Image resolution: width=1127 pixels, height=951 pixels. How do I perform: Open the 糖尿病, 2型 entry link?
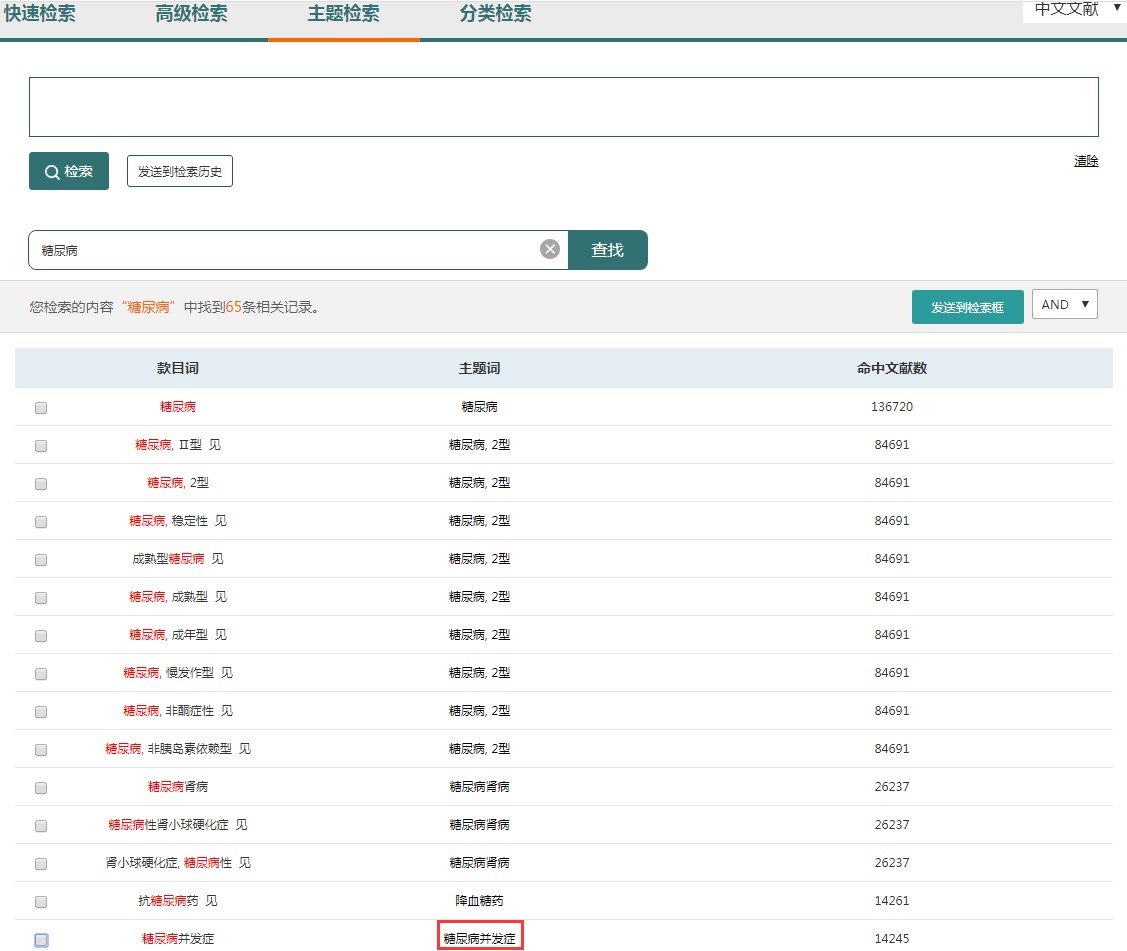[178, 483]
